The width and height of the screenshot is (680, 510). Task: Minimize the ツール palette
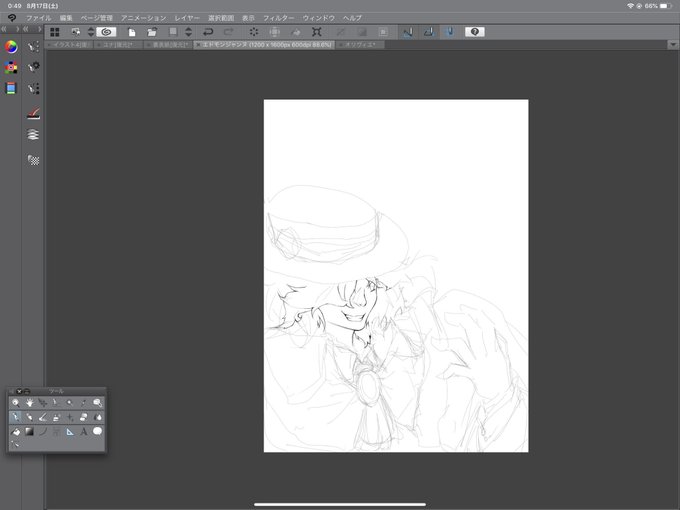coord(26,391)
